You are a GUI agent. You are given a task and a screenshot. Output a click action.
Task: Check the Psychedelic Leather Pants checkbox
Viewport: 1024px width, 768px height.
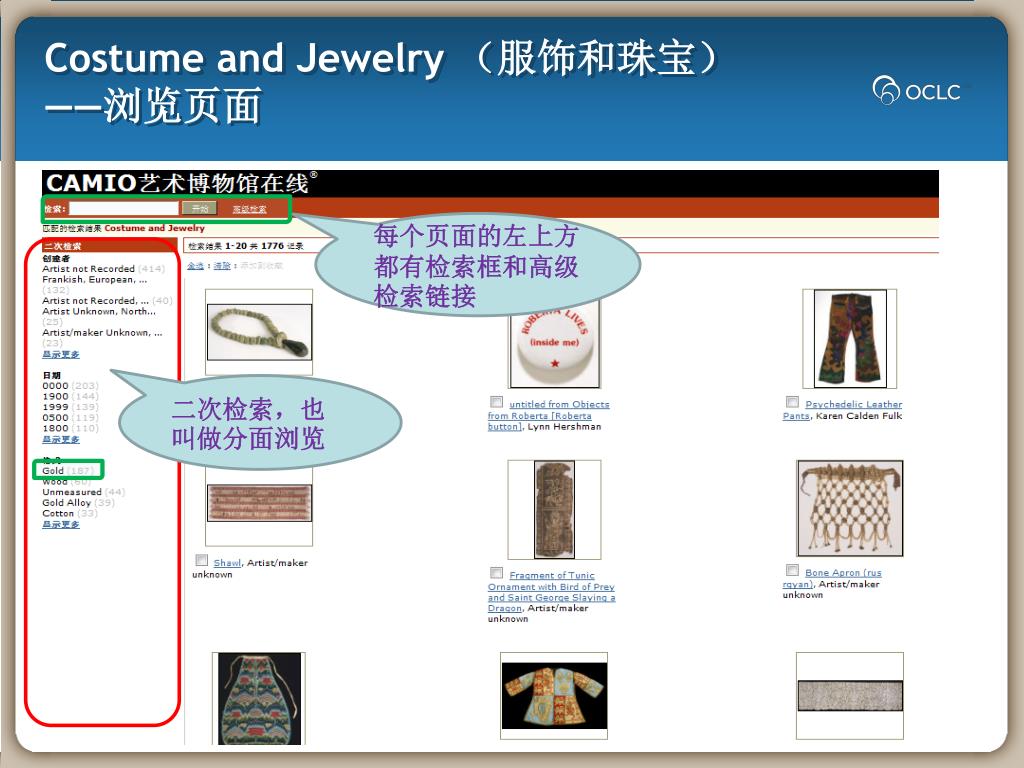792,402
